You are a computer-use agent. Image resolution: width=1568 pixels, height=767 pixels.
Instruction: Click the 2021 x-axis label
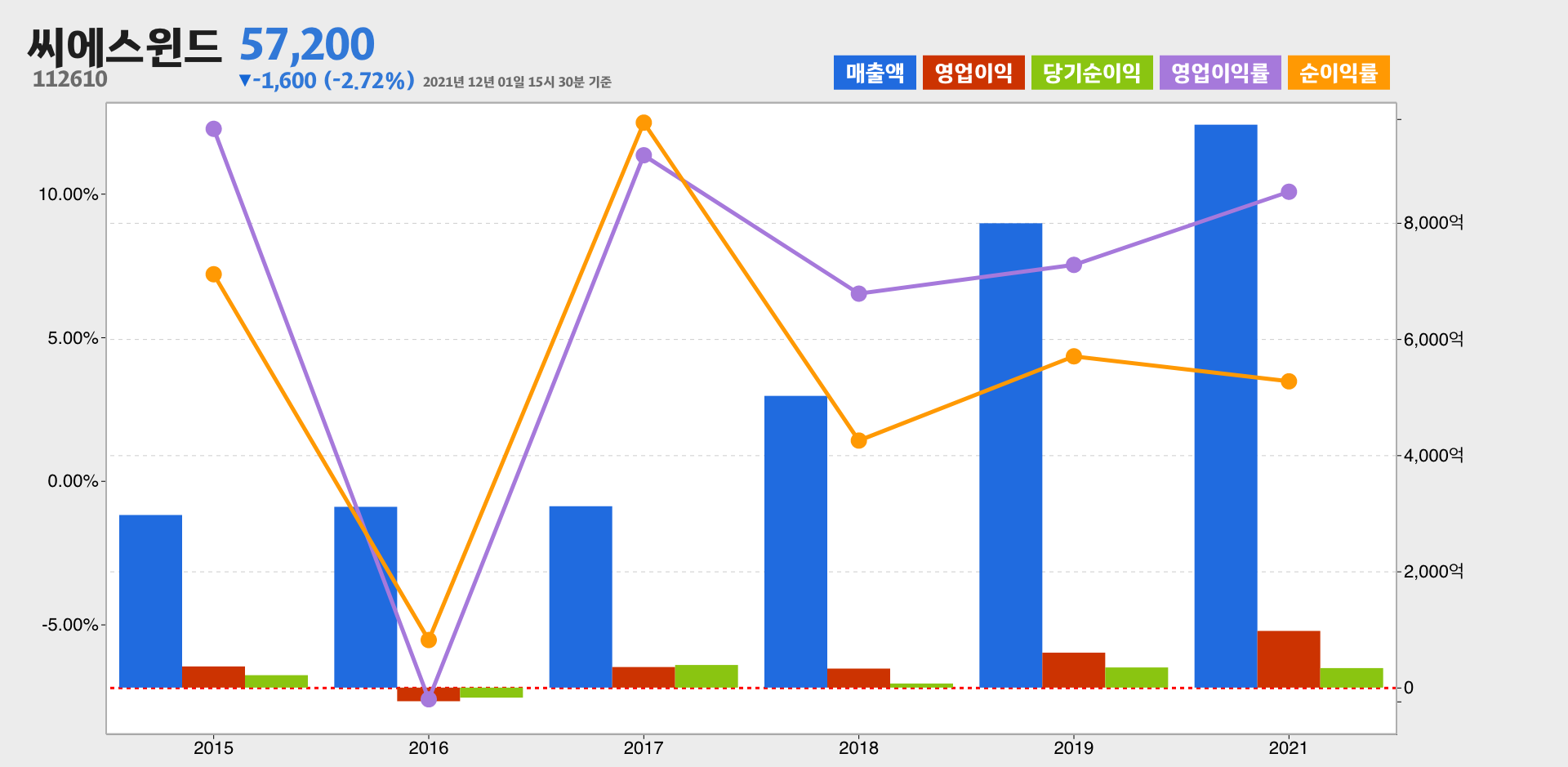tap(1289, 747)
